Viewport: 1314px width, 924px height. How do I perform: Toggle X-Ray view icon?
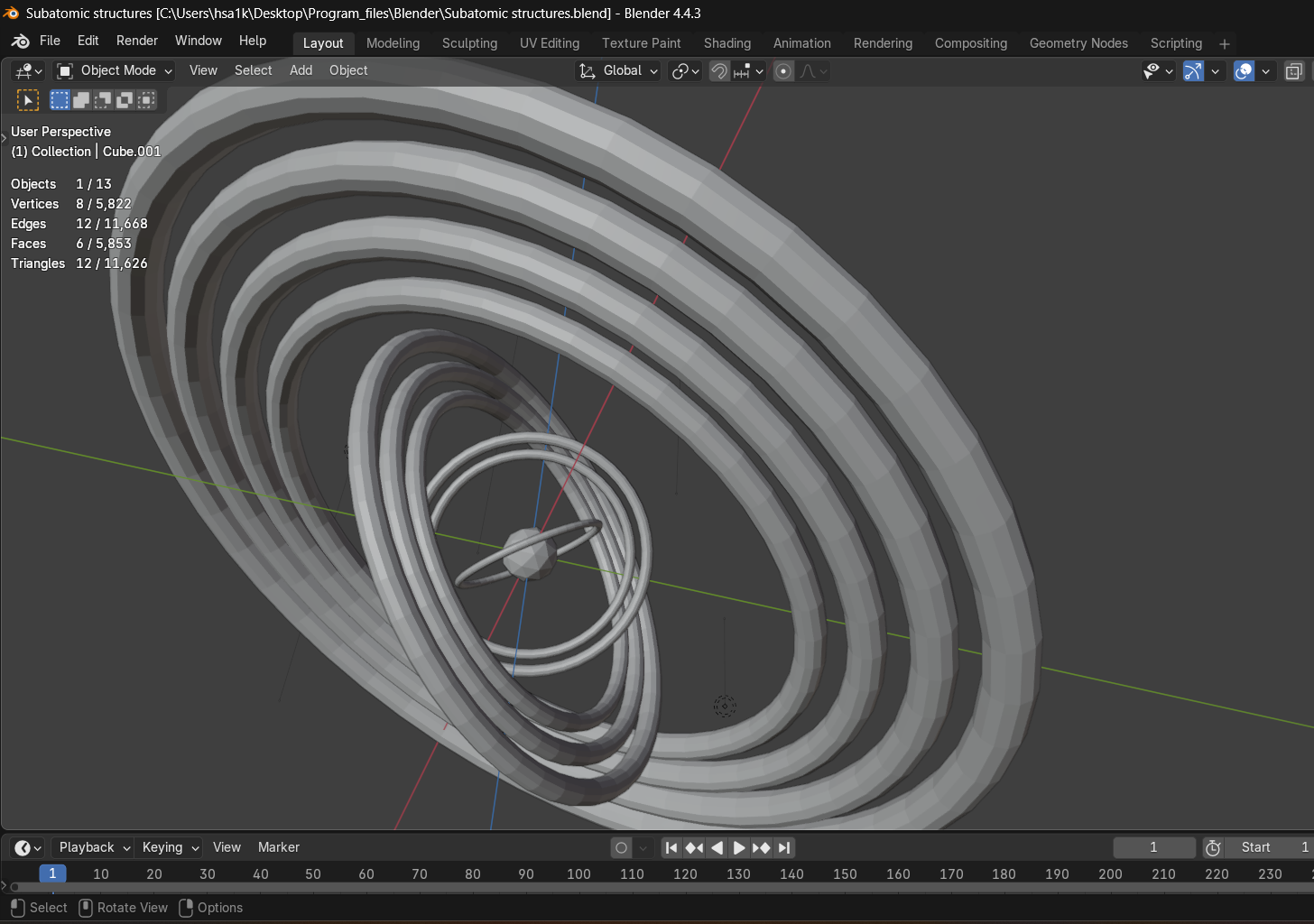tap(1293, 71)
